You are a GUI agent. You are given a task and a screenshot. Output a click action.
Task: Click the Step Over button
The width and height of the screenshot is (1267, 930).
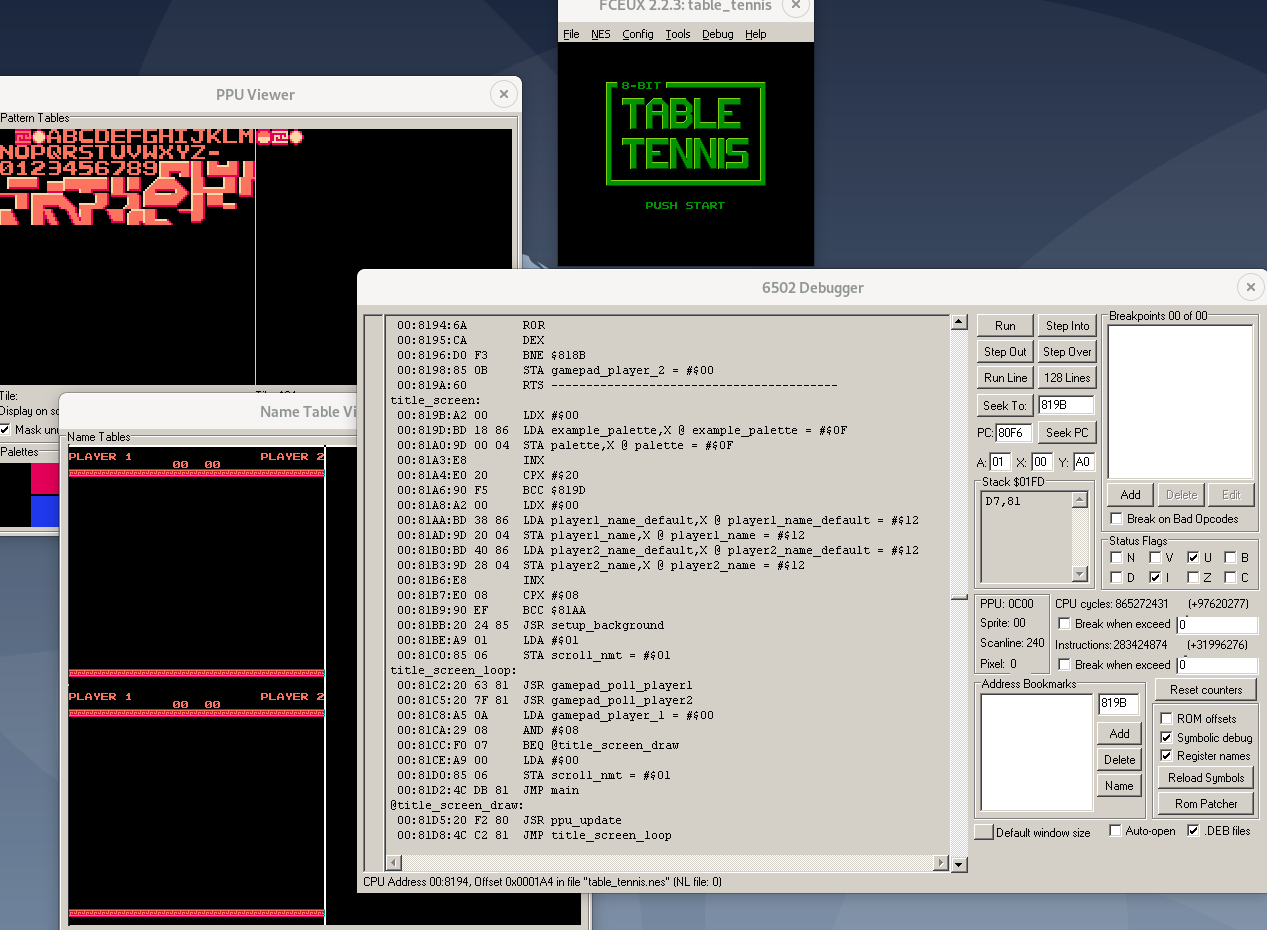[x=1067, y=352]
